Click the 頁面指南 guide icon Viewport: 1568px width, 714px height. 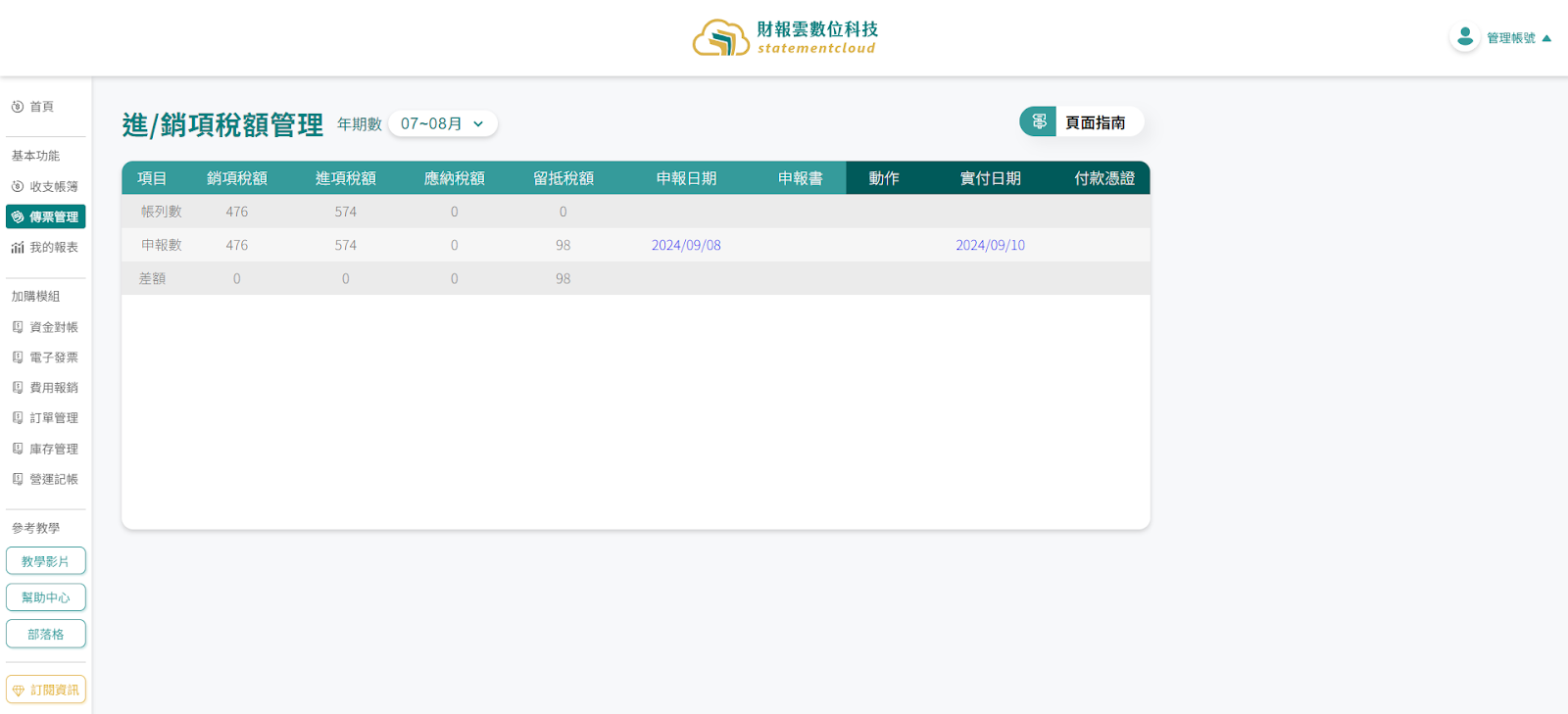[1039, 121]
